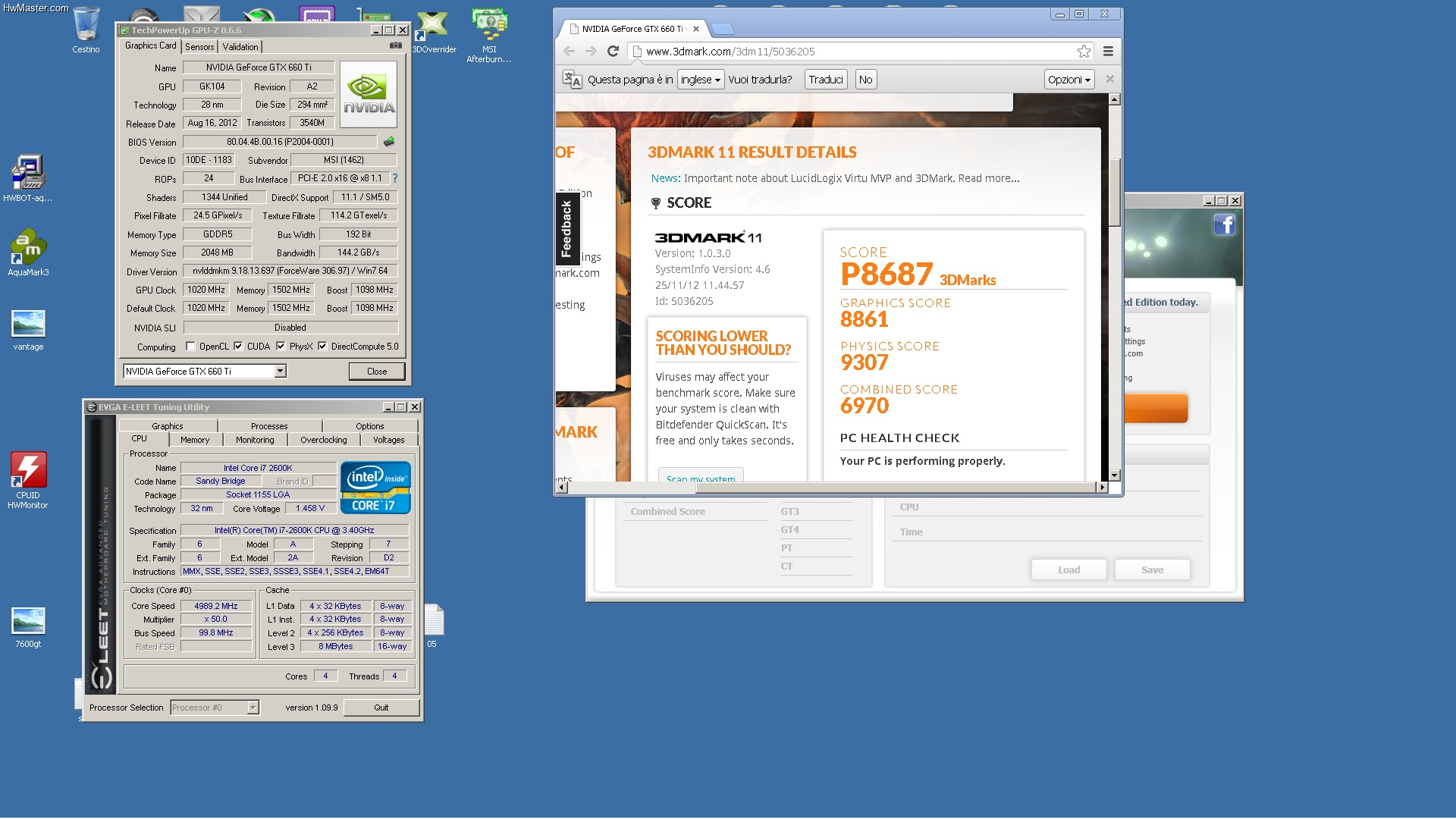Dismiss the translation bar with X
The width and height of the screenshot is (1456, 819).
pyautogui.click(x=1109, y=79)
